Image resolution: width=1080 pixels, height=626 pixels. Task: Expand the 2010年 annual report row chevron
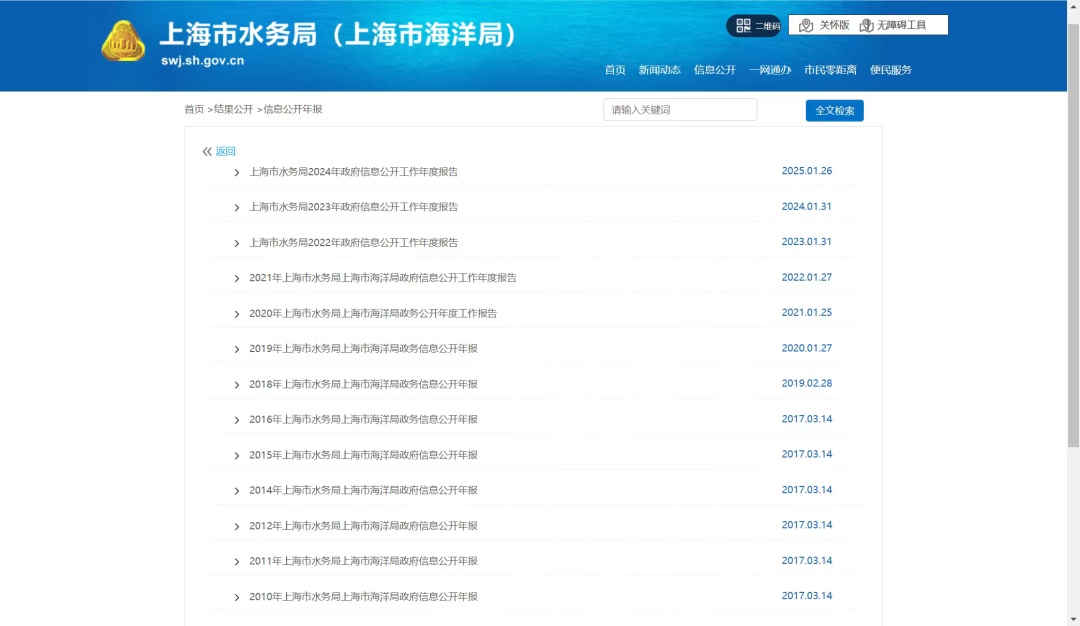(237, 597)
